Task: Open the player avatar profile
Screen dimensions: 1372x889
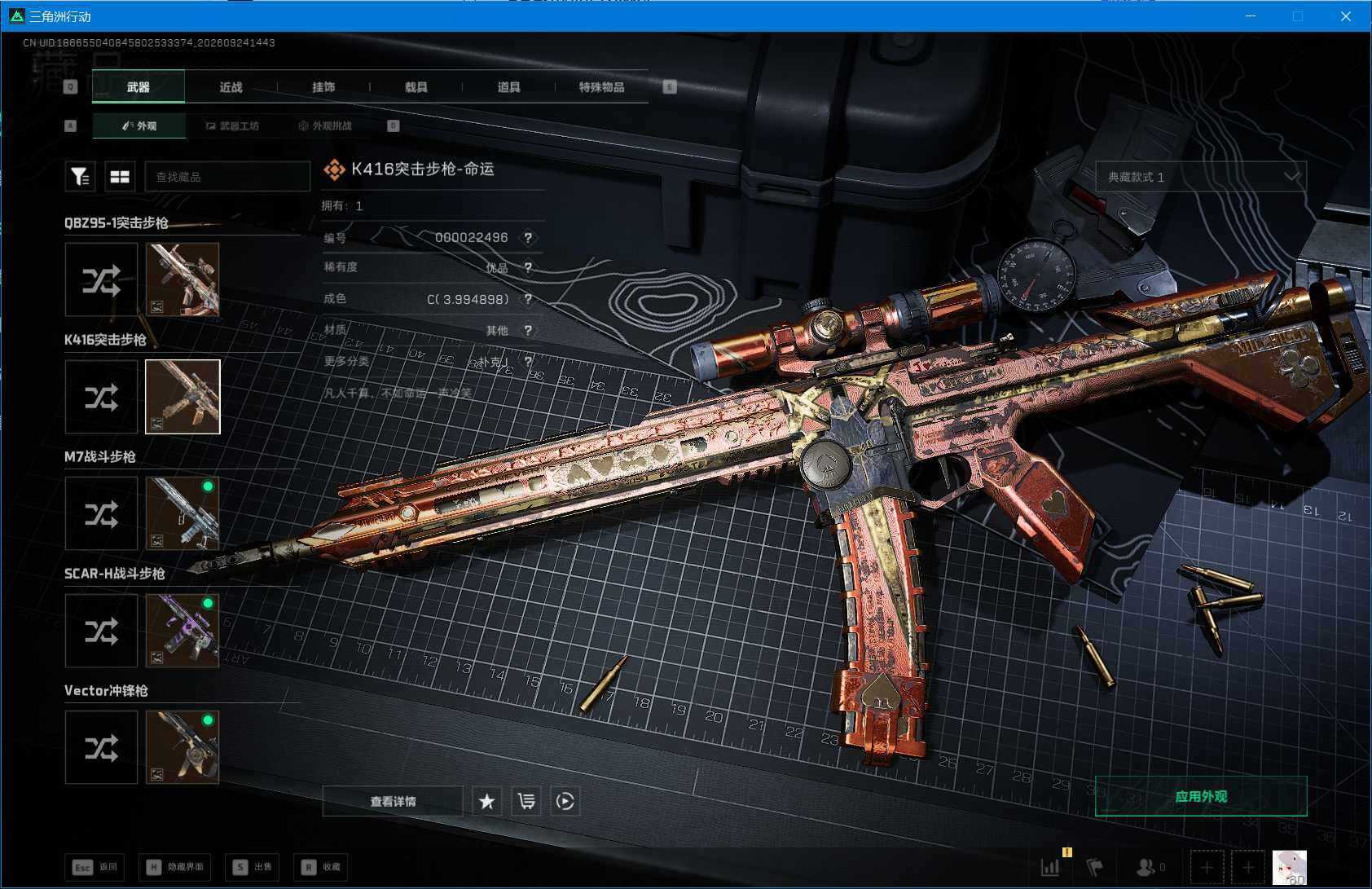Action: click(x=1290, y=867)
